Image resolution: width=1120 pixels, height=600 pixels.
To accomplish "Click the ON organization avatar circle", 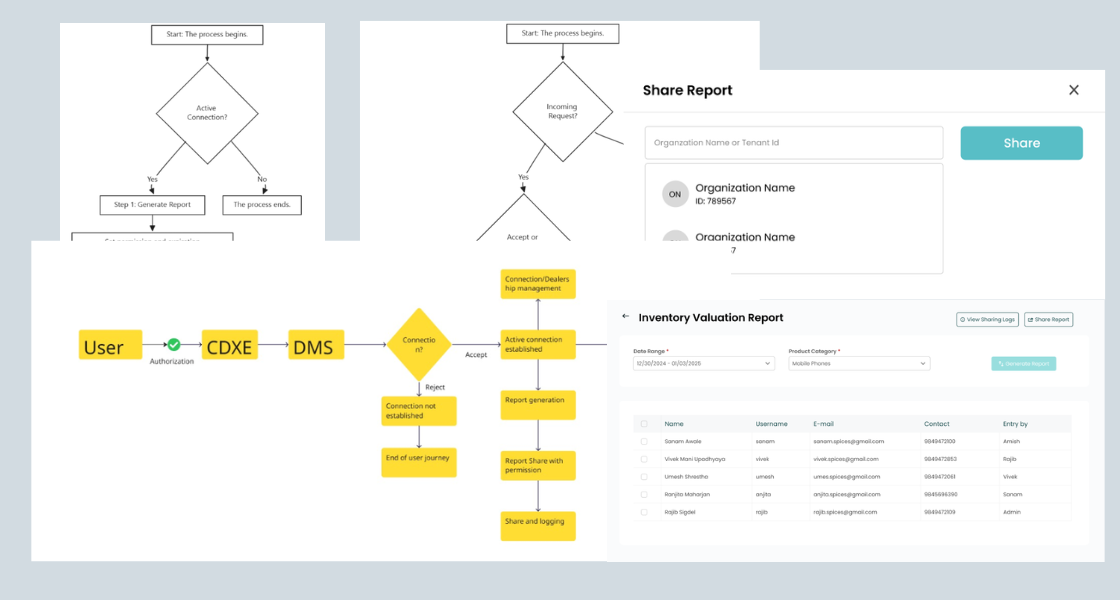I will click(675, 193).
